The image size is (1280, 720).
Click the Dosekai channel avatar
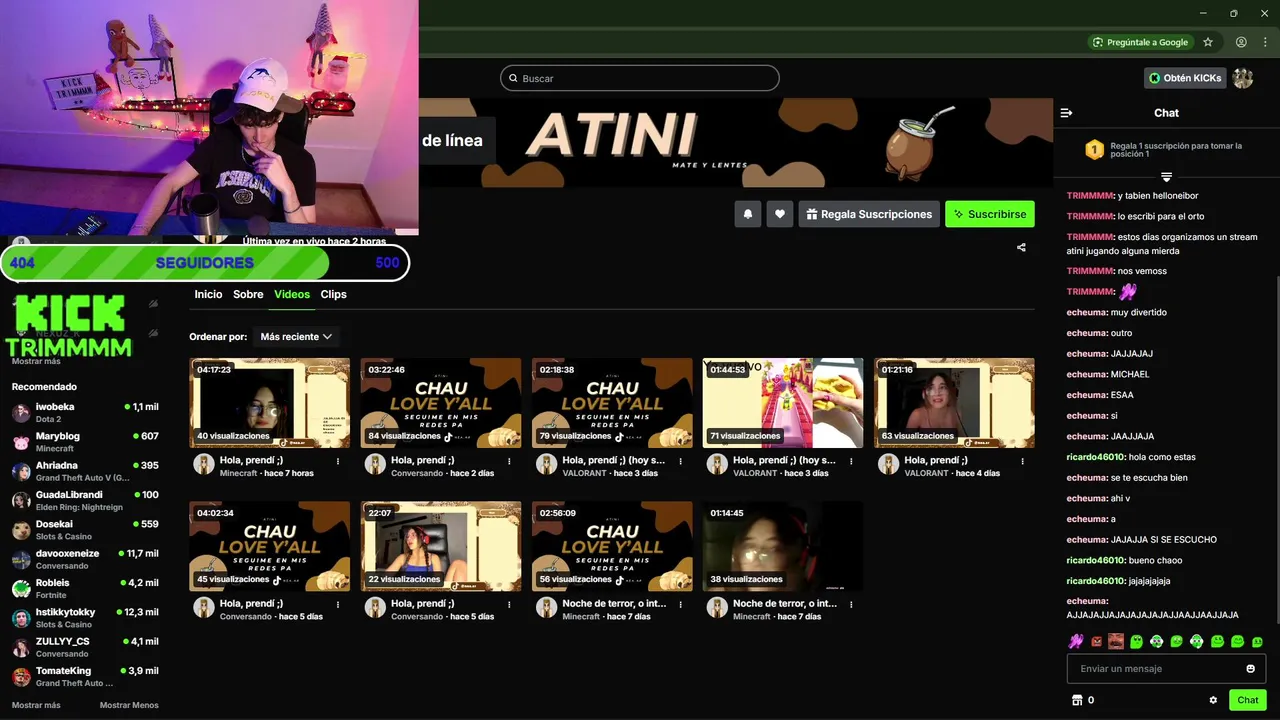pos(21,530)
